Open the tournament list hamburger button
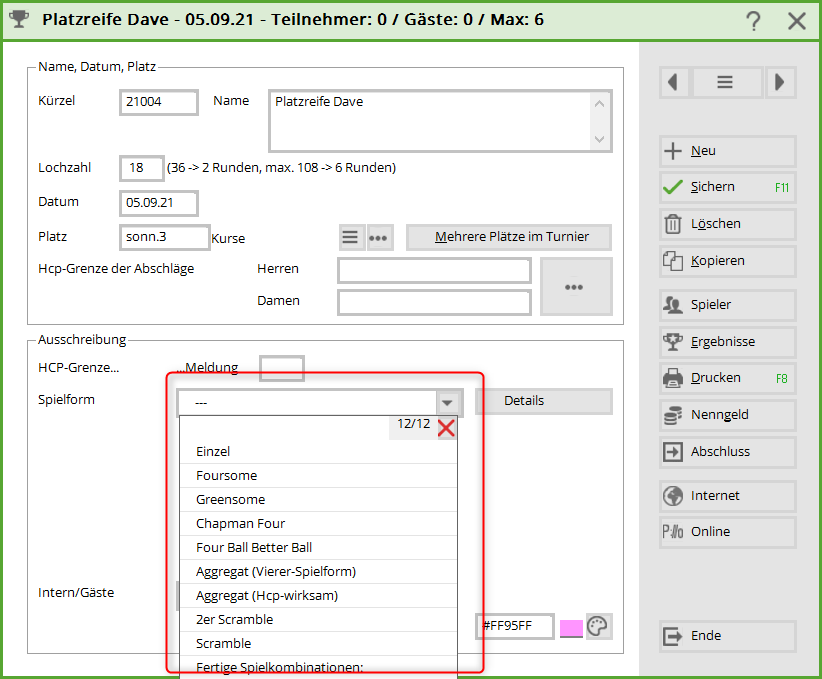The height and width of the screenshot is (679, 822). pyautogui.click(x=726, y=82)
